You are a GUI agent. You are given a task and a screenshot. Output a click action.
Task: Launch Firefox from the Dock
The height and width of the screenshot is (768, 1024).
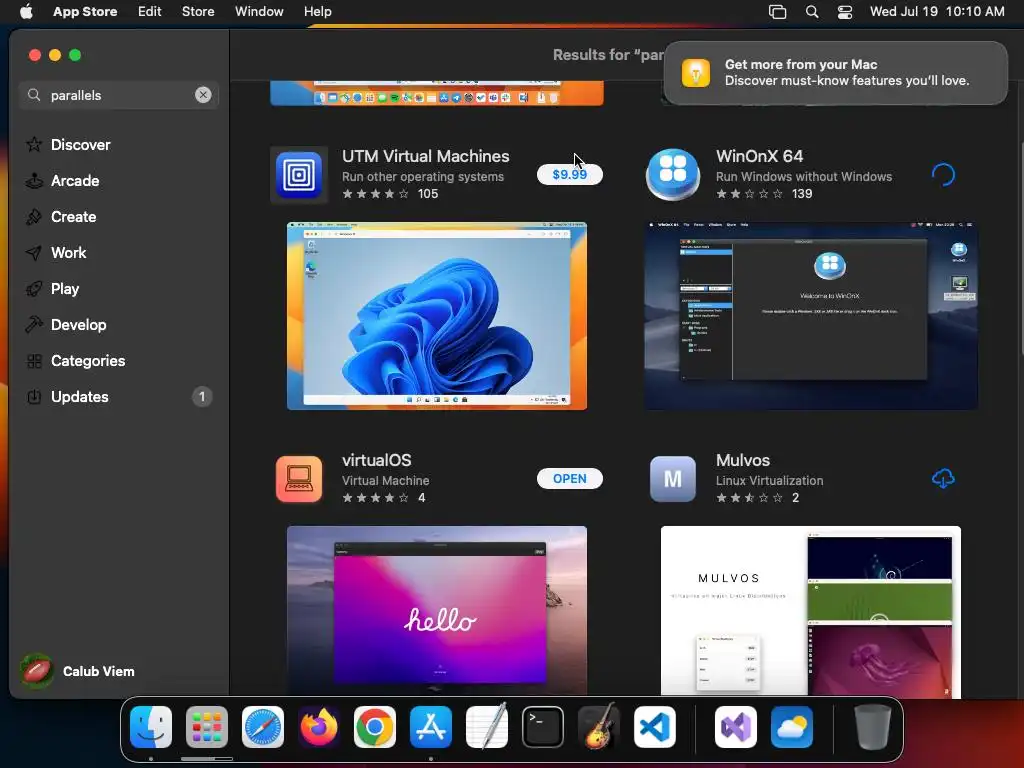point(319,726)
